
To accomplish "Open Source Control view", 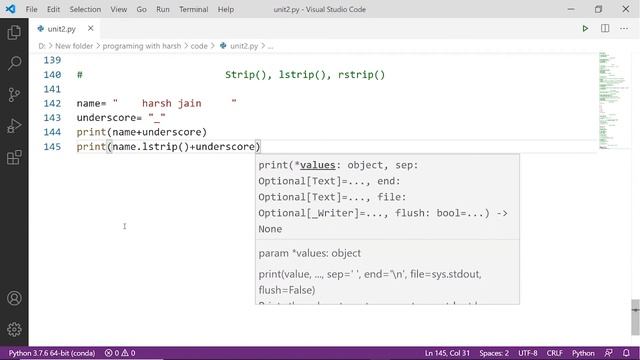I will click(x=14, y=95).
